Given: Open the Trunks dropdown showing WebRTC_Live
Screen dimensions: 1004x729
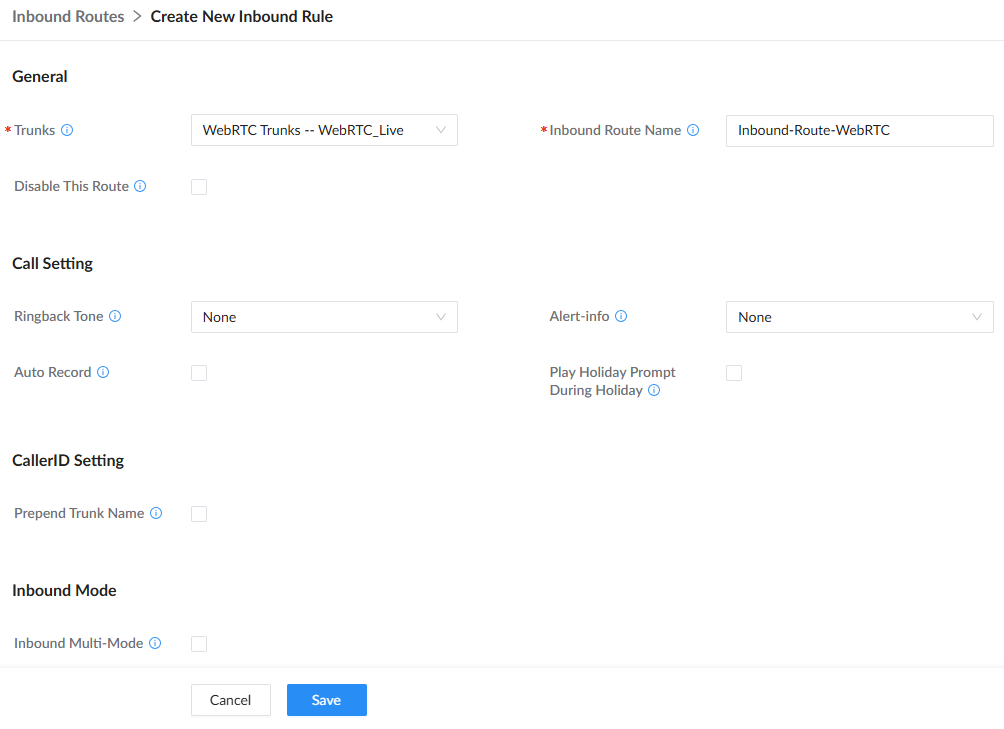Looking at the screenshot, I should click(324, 130).
